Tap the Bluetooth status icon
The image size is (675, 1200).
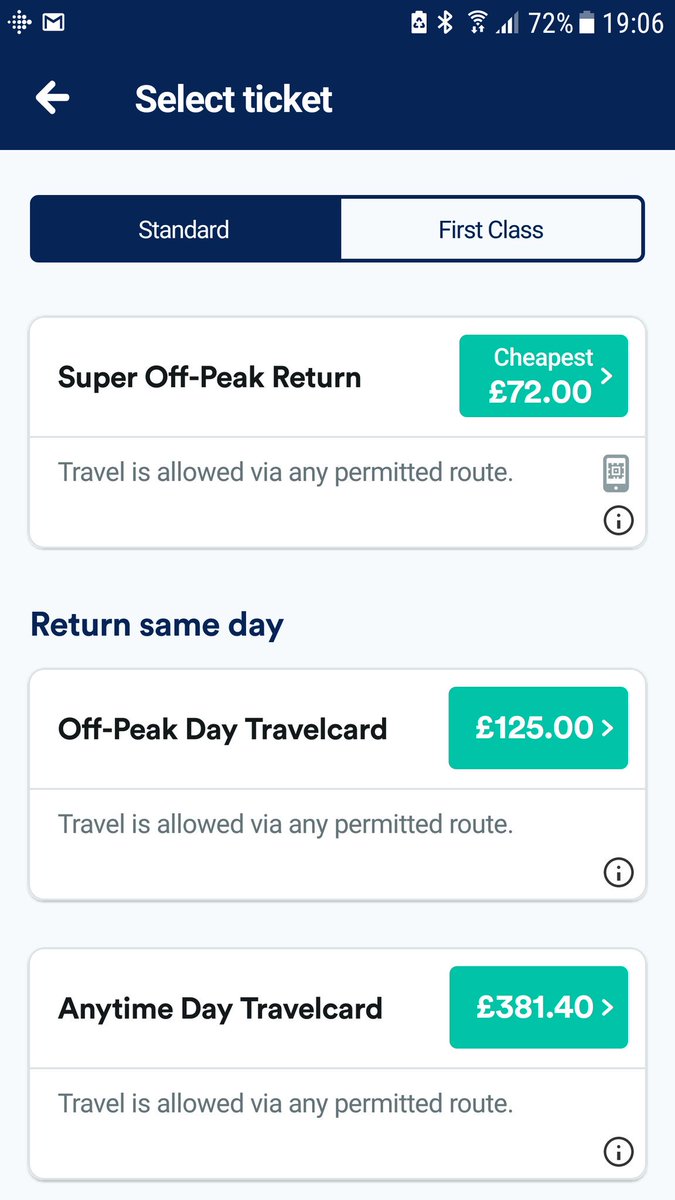pyautogui.click(x=446, y=22)
